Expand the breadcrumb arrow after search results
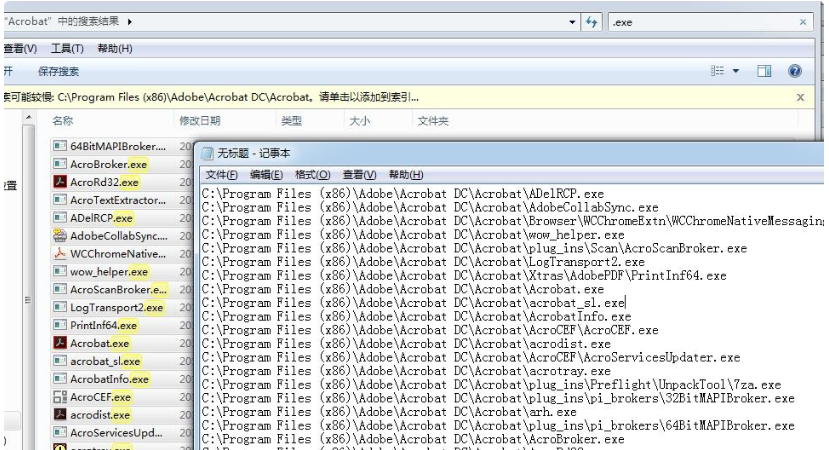 [x=130, y=22]
